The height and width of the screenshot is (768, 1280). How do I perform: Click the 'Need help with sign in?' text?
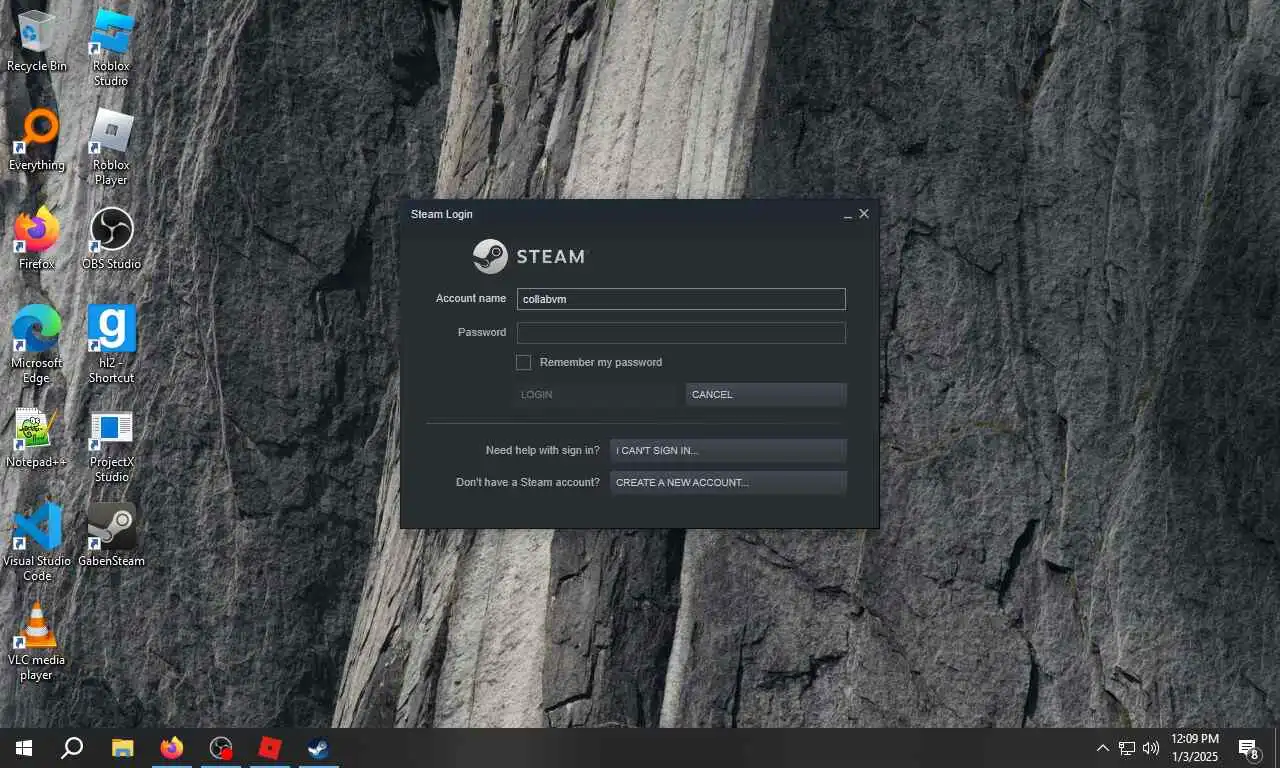tap(543, 450)
